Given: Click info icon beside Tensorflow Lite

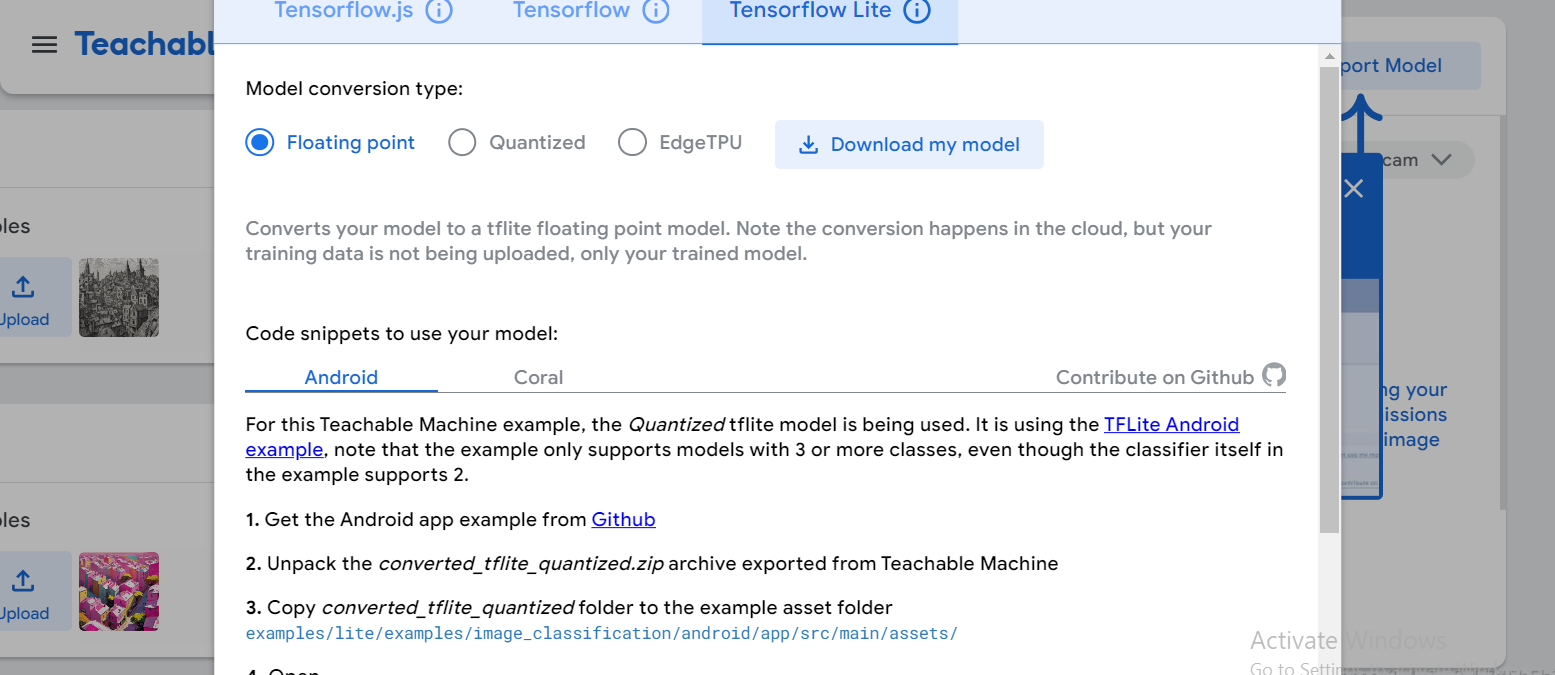Looking at the screenshot, I should pos(917,11).
